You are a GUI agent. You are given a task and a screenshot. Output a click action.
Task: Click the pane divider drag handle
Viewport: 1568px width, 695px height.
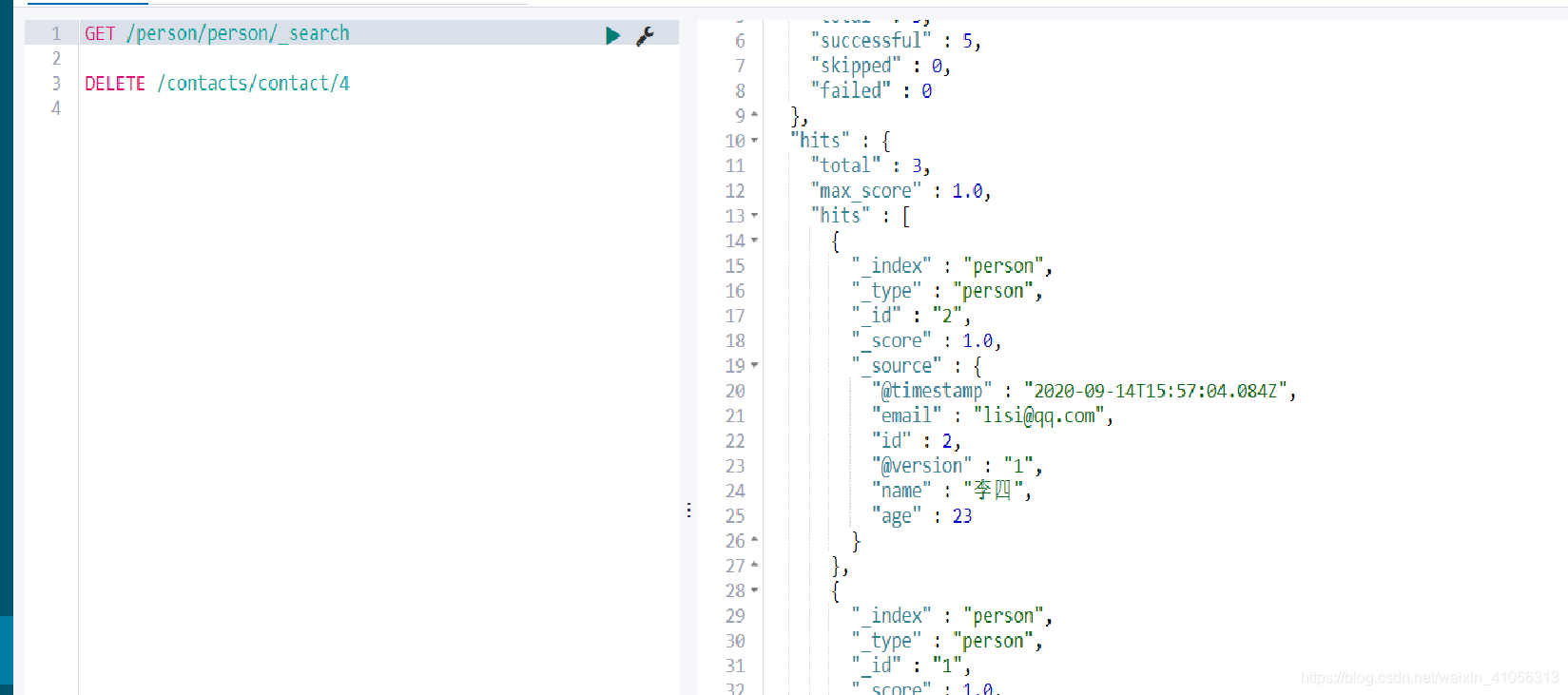pos(688,511)
